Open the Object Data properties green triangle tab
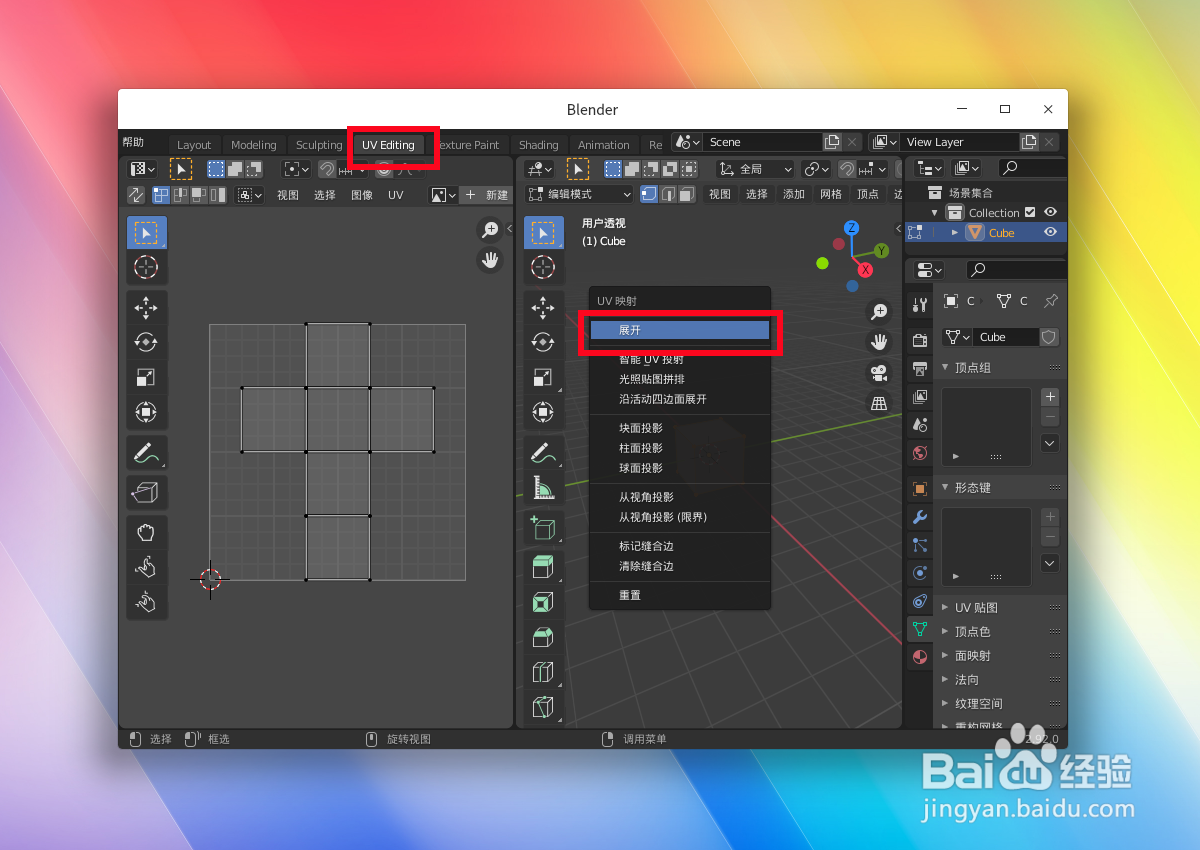The height and width of the screenshot is (850, 1200). point(920,629)
